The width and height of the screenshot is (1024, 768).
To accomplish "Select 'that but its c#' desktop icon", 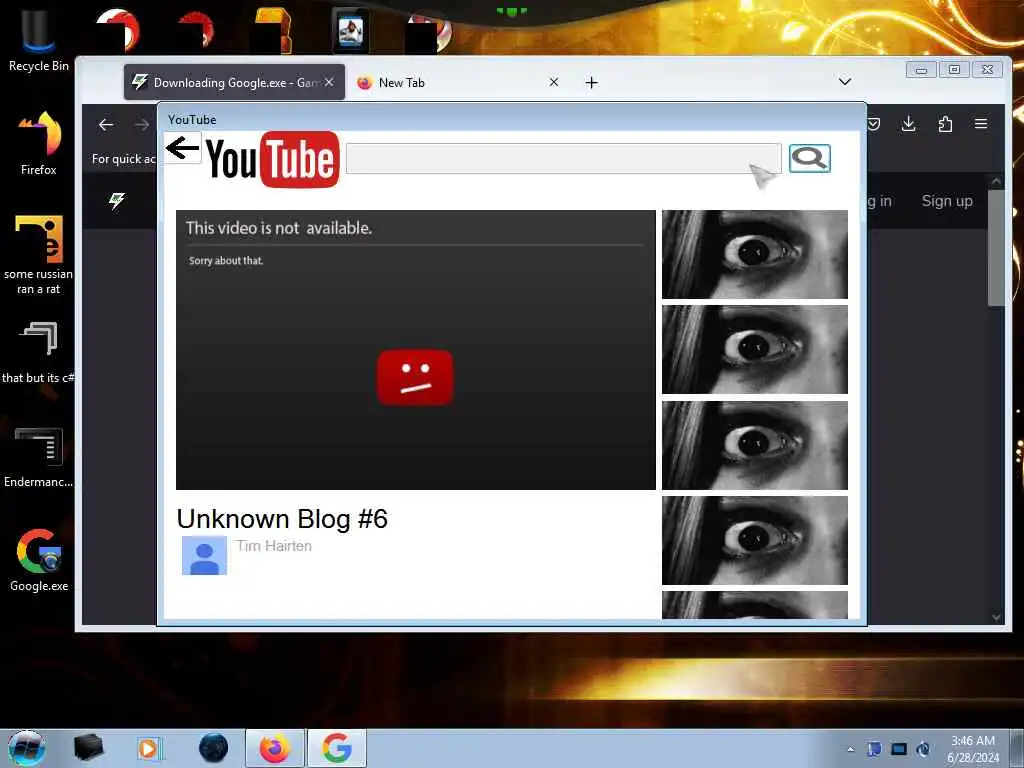I will (39, 353).
